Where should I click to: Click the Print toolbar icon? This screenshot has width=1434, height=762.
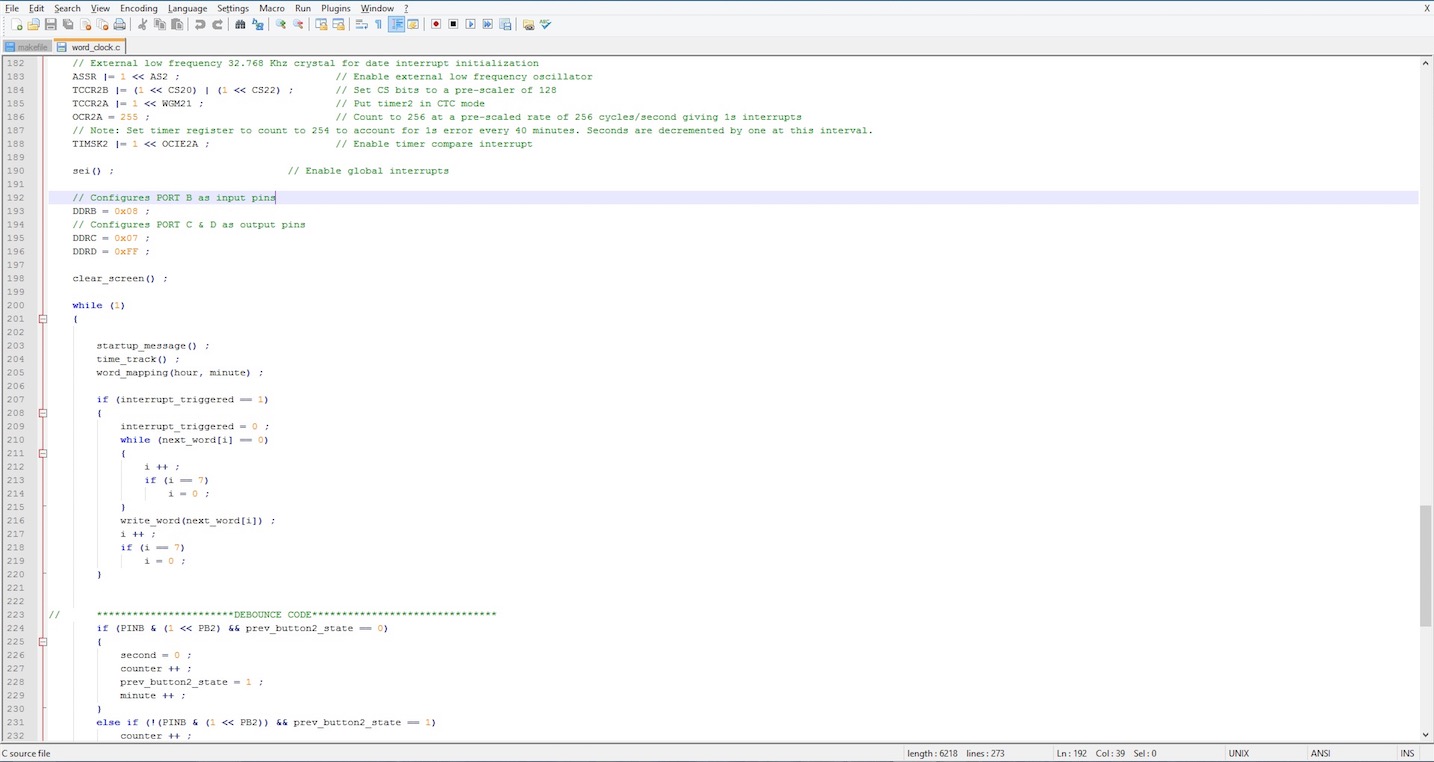pyautogui.click(x=120, y=25)
